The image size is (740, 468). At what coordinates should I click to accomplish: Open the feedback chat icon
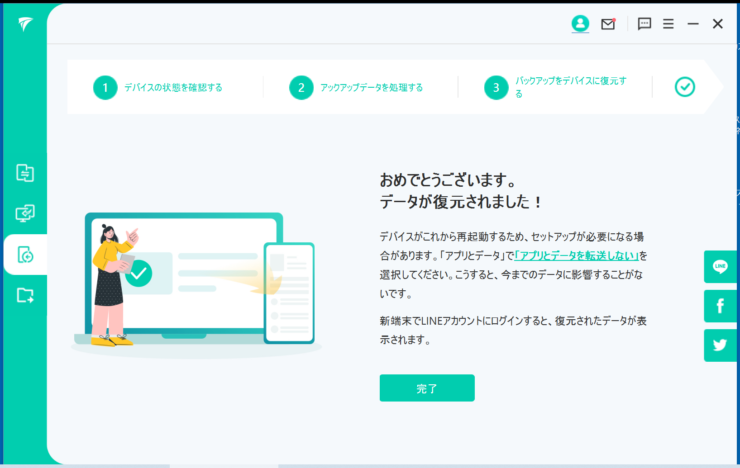(644, 24)
